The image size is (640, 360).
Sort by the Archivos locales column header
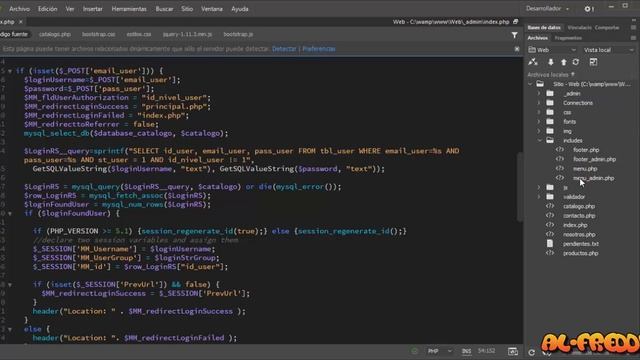551,75
